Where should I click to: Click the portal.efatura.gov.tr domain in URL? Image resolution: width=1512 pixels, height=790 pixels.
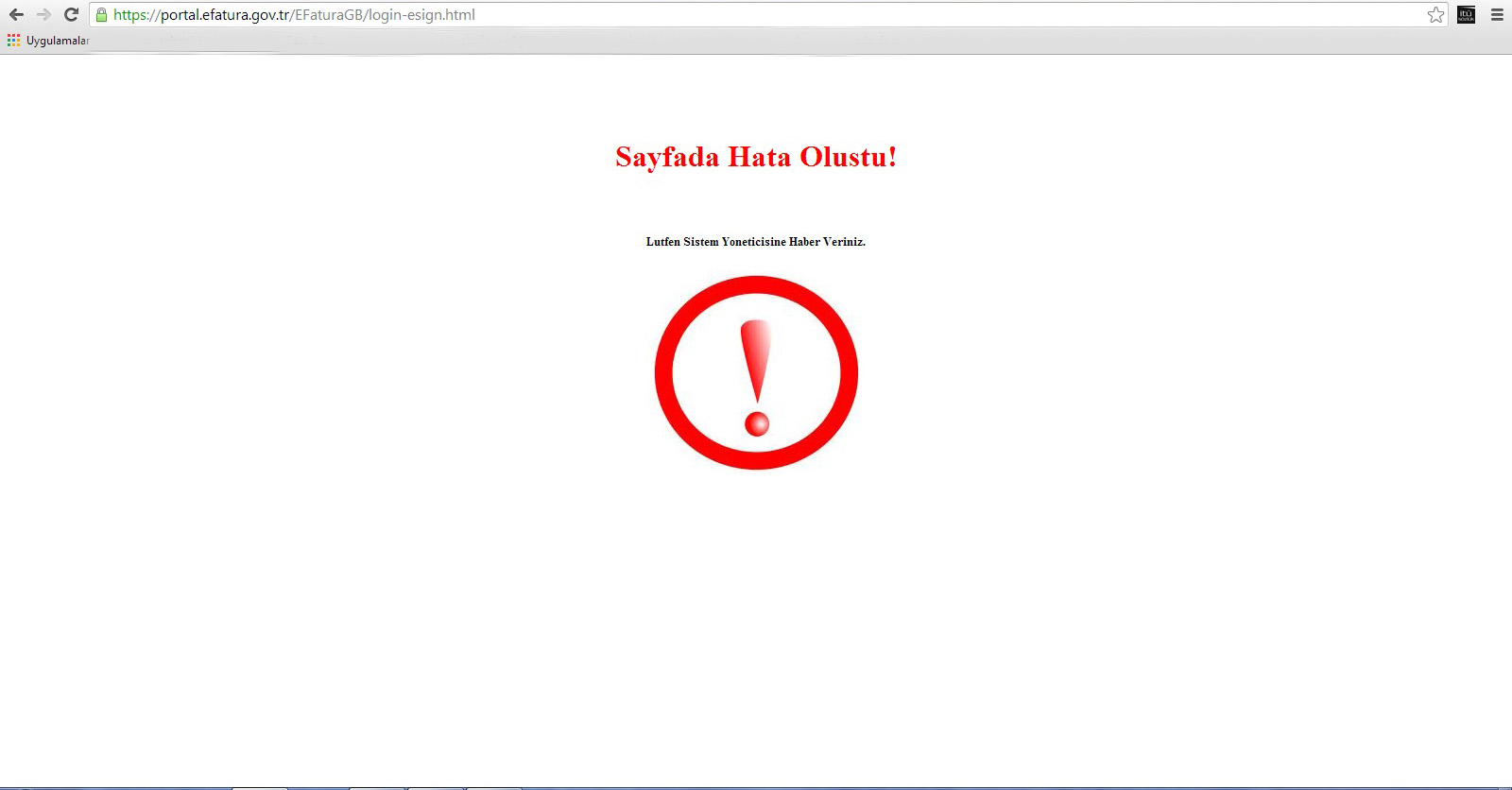225,15
